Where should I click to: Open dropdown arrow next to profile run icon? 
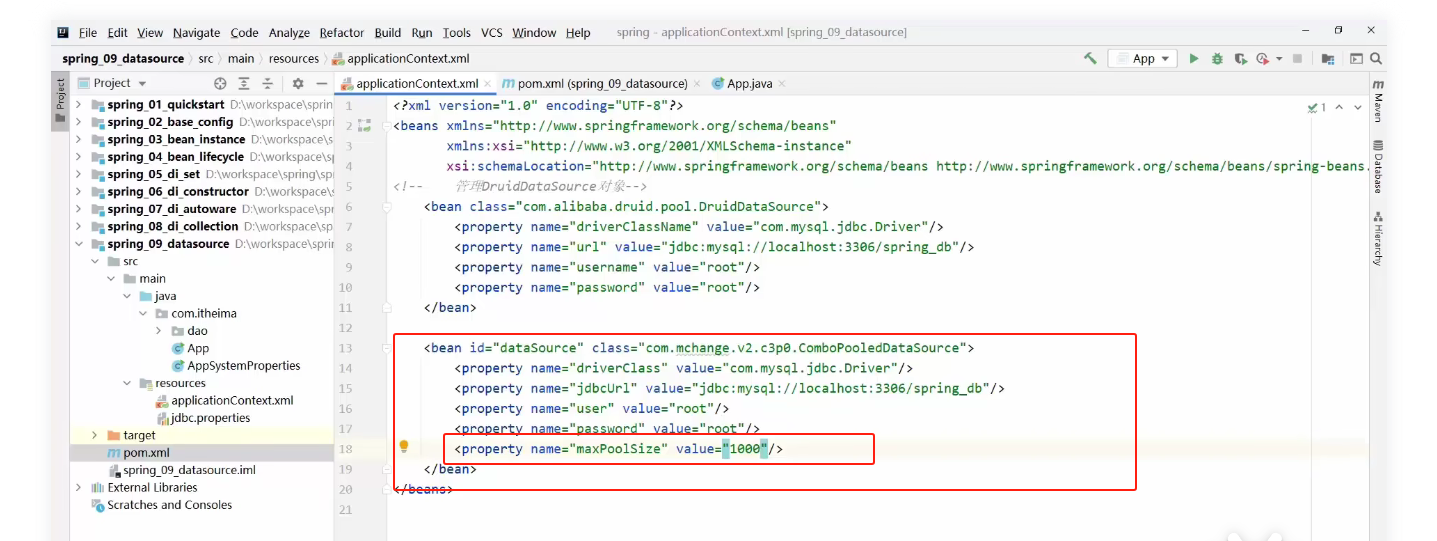pyautogui.click(x=1277, y=59)
